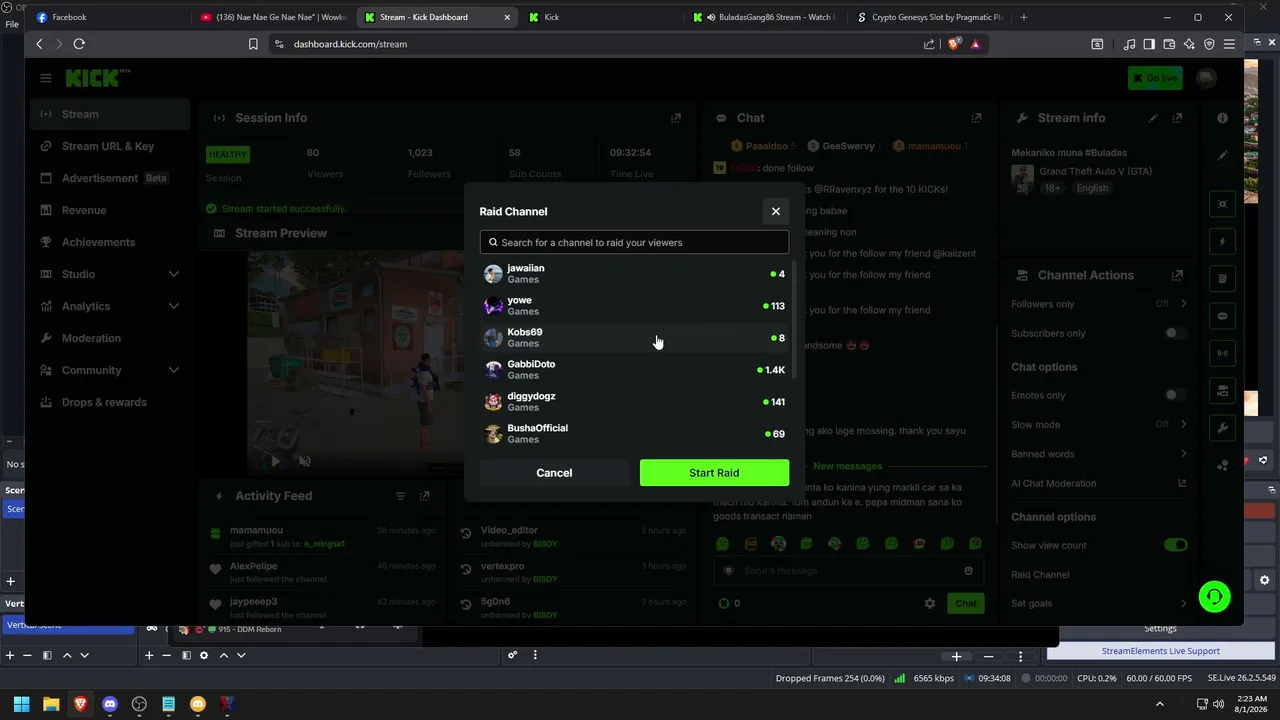Choose Kobs69 from the raid list
Viewport: 1280px width, 720px height.
634,338
